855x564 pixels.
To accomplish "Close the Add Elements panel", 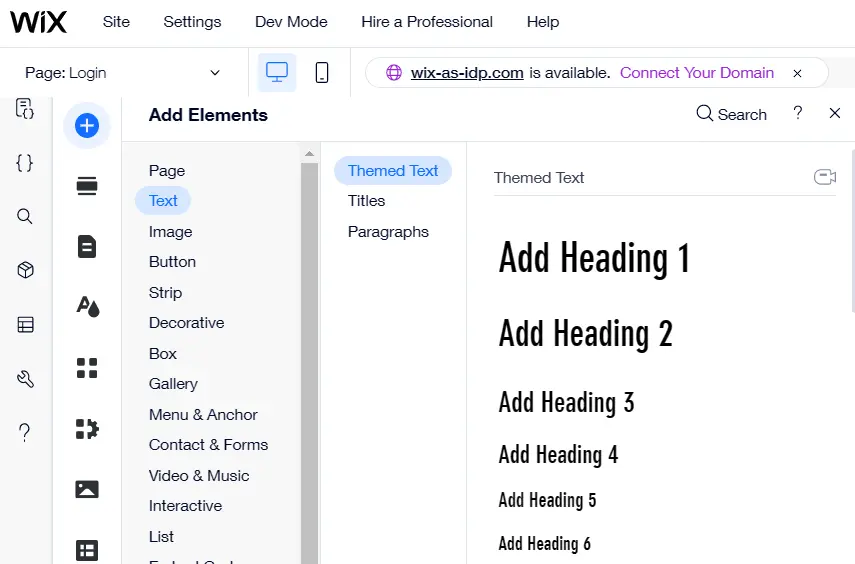I will pyautogui.click(x=835, y=113).
